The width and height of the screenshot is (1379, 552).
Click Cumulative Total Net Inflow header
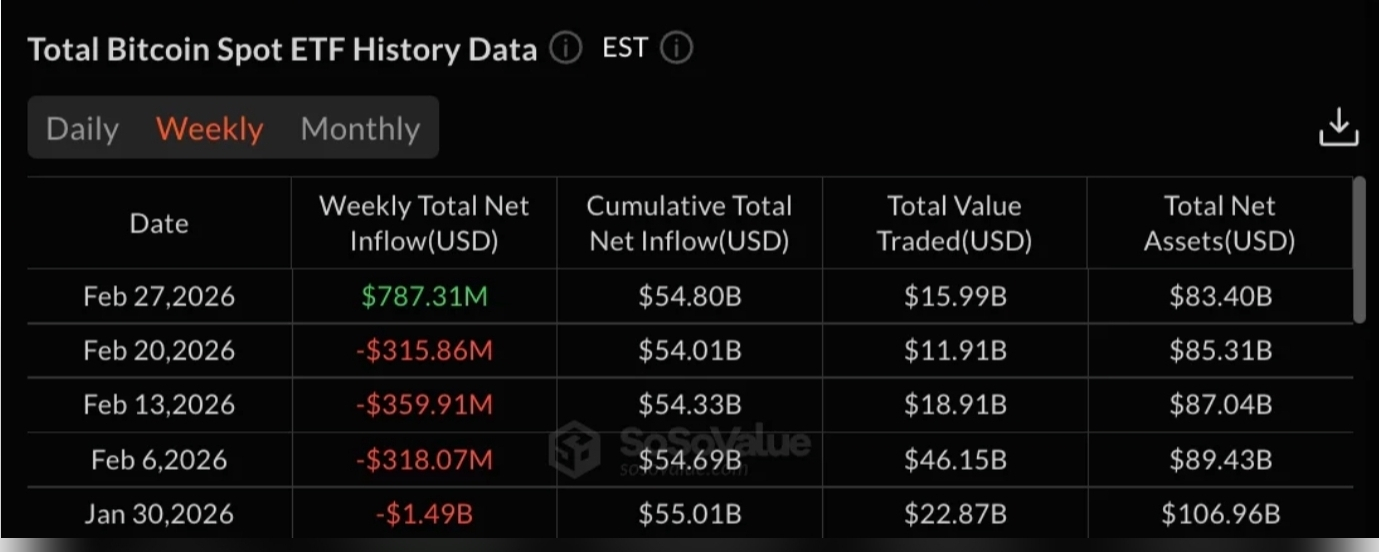click(689, 223)
